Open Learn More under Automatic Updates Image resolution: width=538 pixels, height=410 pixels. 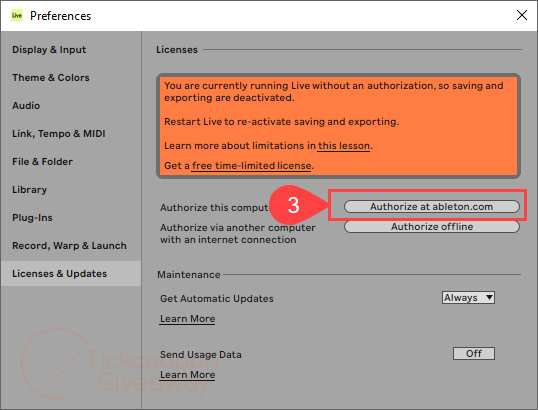pos(188,319)
